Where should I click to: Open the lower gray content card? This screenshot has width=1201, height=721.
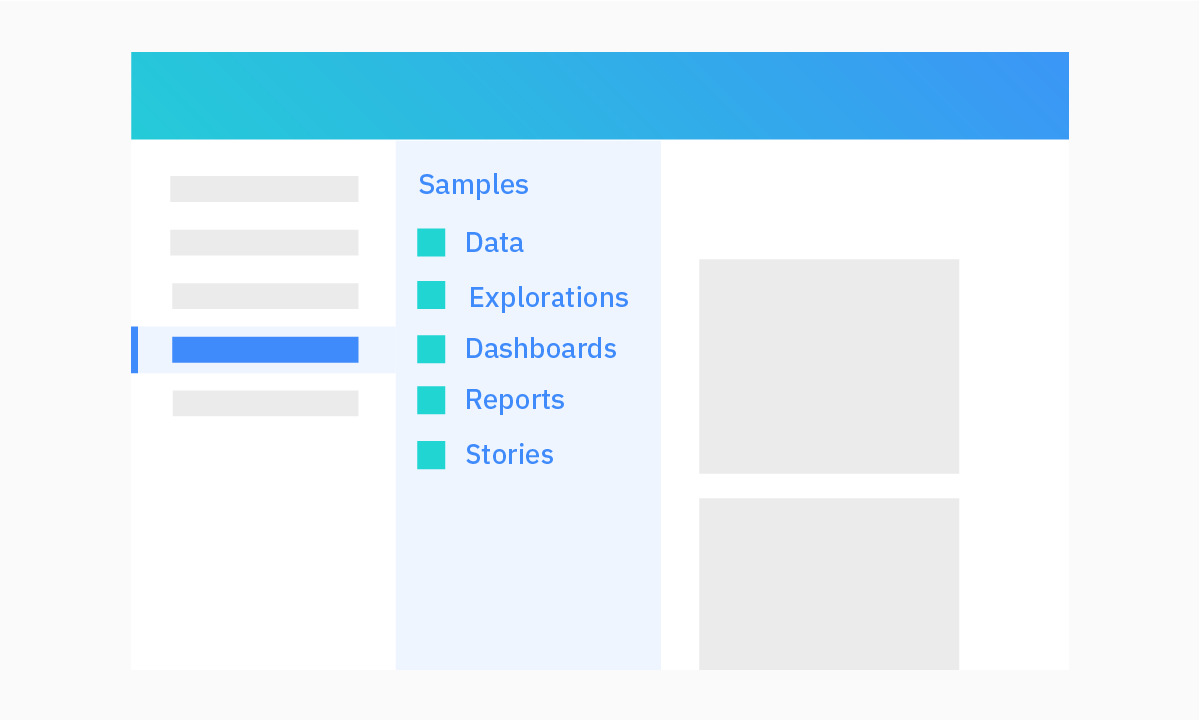click(x=828, y=584)
